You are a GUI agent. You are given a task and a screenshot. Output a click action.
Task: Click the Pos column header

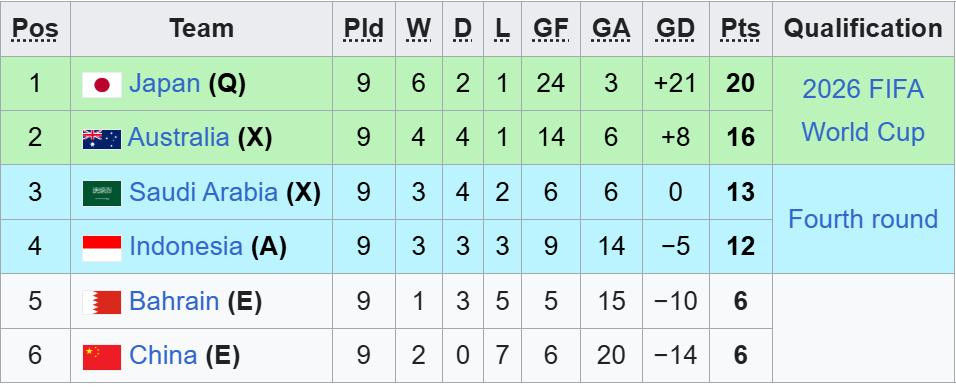pyautogui.click(x=35, y=29)
